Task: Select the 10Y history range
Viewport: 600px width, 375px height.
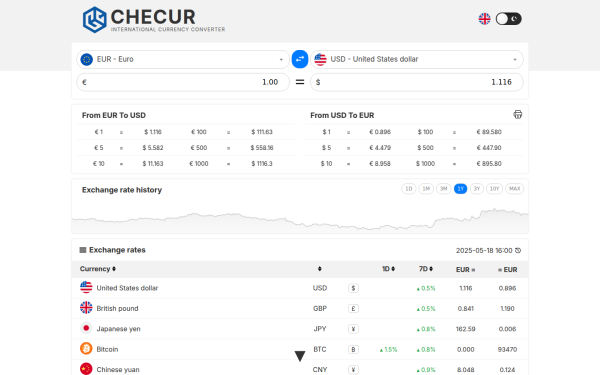Action: [494, 189]
